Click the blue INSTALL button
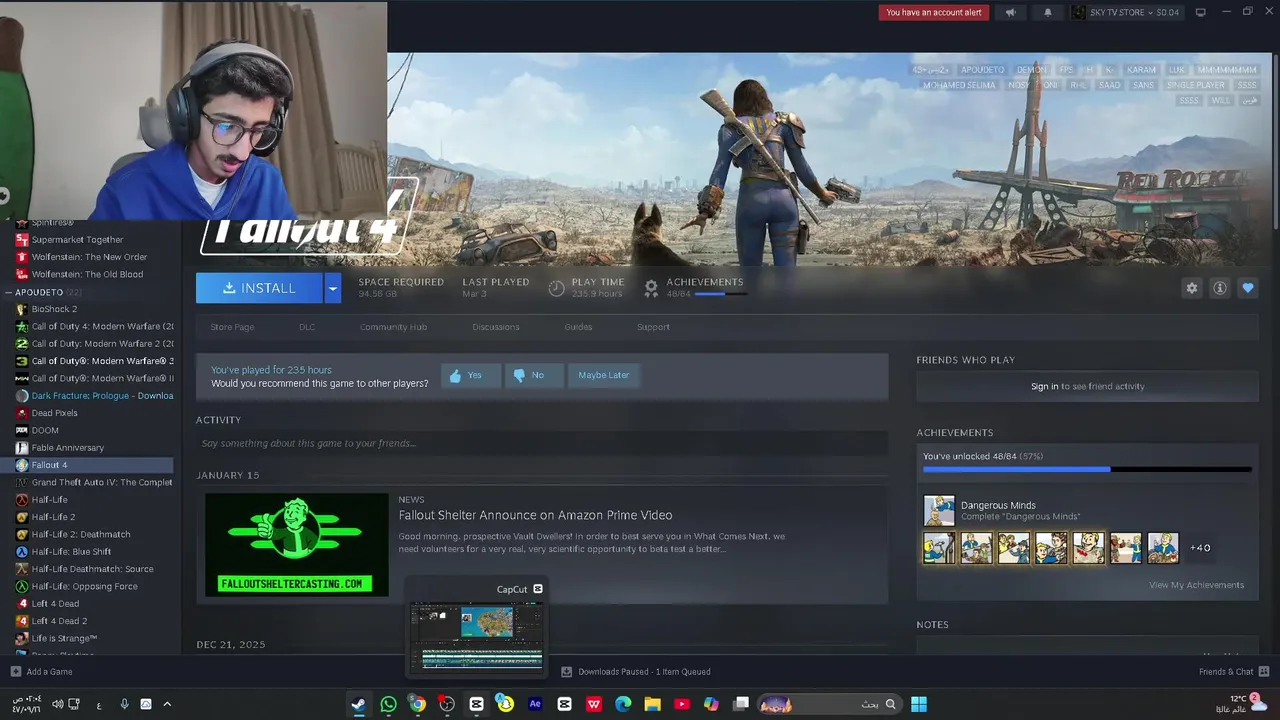 click(259, 288)
